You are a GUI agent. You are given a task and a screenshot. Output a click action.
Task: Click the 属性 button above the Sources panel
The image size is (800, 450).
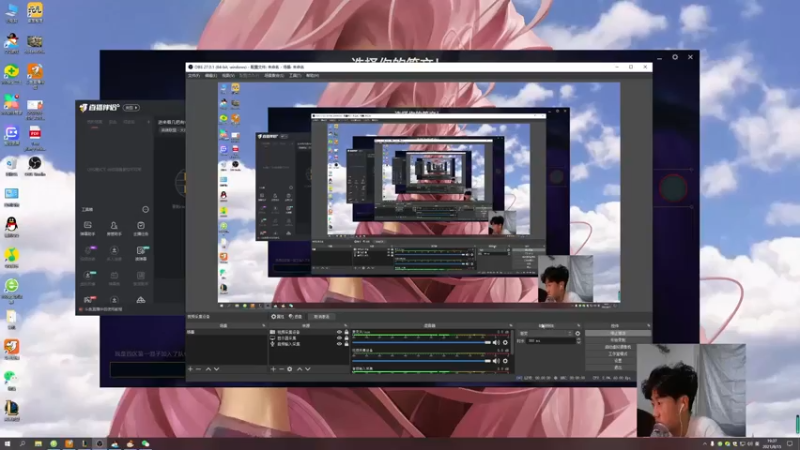click(x=277, y=317)
